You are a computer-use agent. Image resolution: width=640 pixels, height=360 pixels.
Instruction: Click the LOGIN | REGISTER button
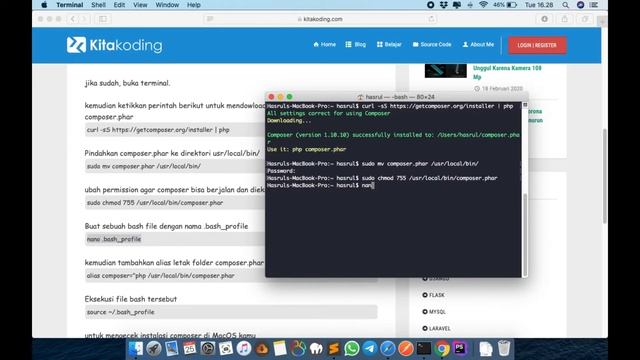pos(537,45)
